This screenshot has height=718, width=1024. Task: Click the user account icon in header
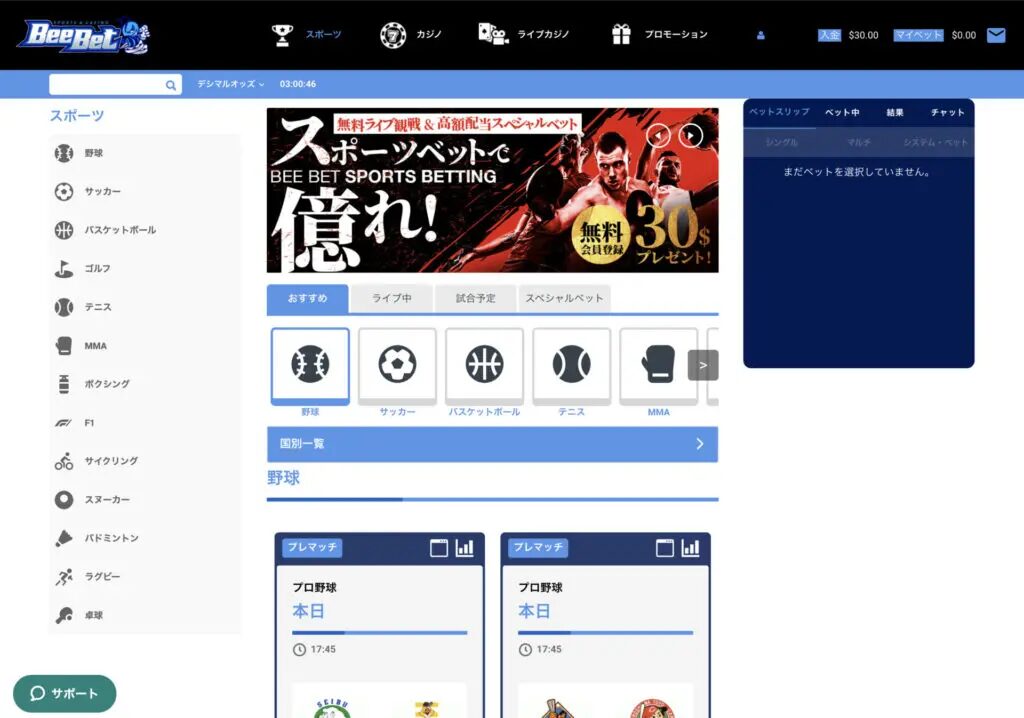point(761,35)
